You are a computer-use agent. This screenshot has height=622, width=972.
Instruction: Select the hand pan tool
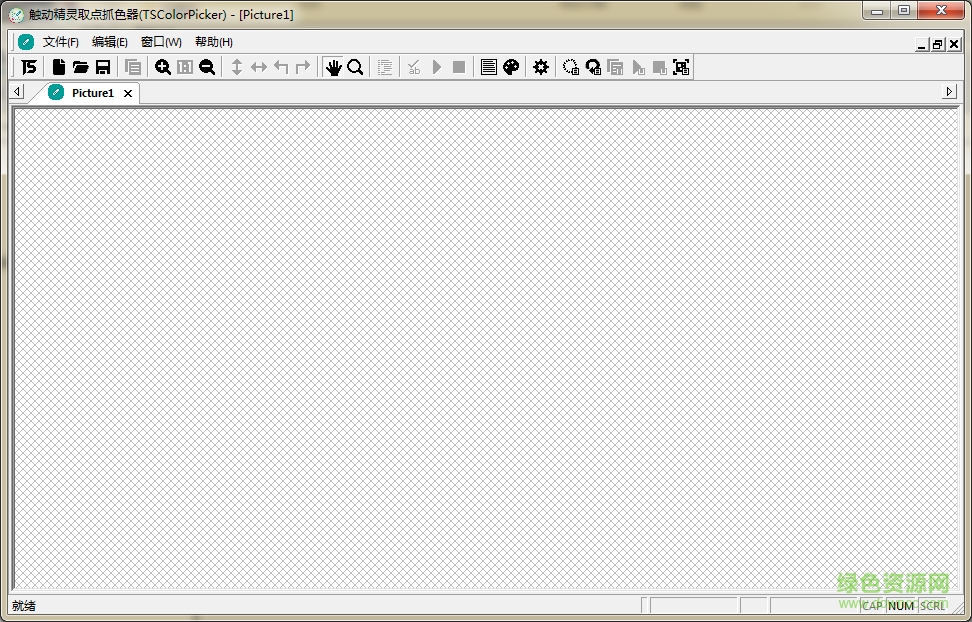pyautogui.click(x=334, y=66)
